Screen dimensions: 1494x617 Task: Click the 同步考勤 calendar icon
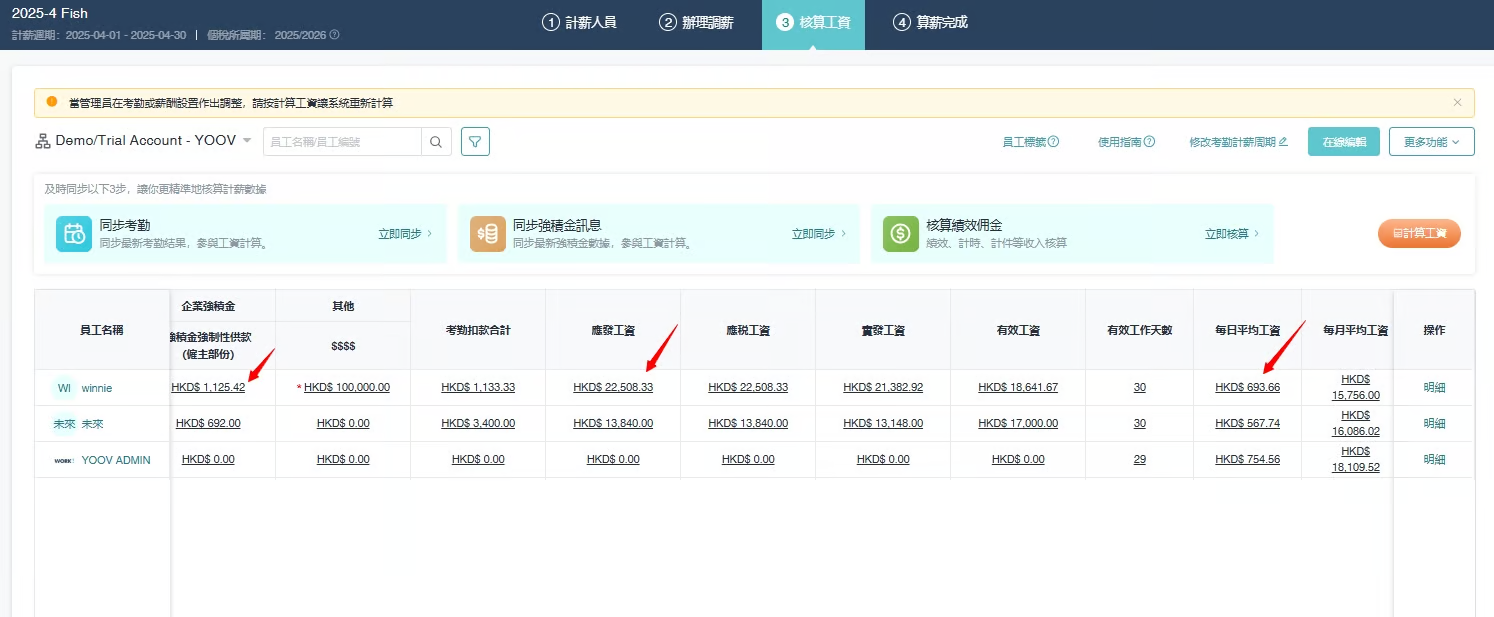click(x=74, y=234)
